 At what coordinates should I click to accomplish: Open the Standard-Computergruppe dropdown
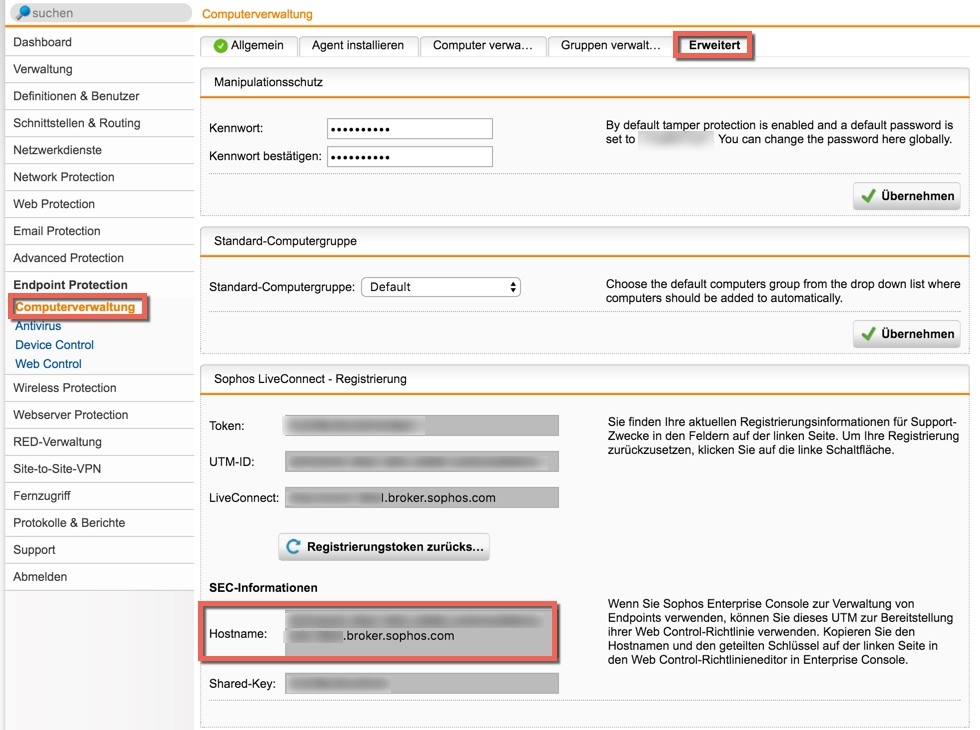pyautogui.click(x=441, y=287)
